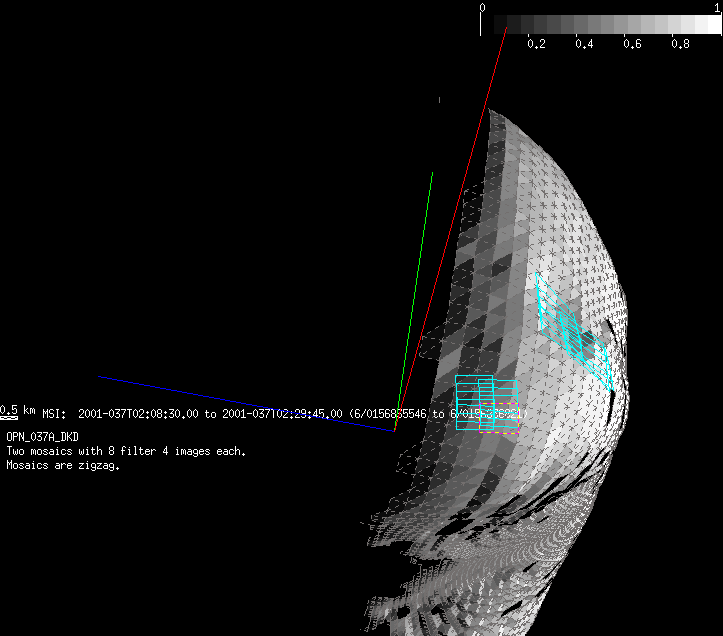
Task: Click the 0.4 mark on the grayscale bar
Action: coord(583,45)
